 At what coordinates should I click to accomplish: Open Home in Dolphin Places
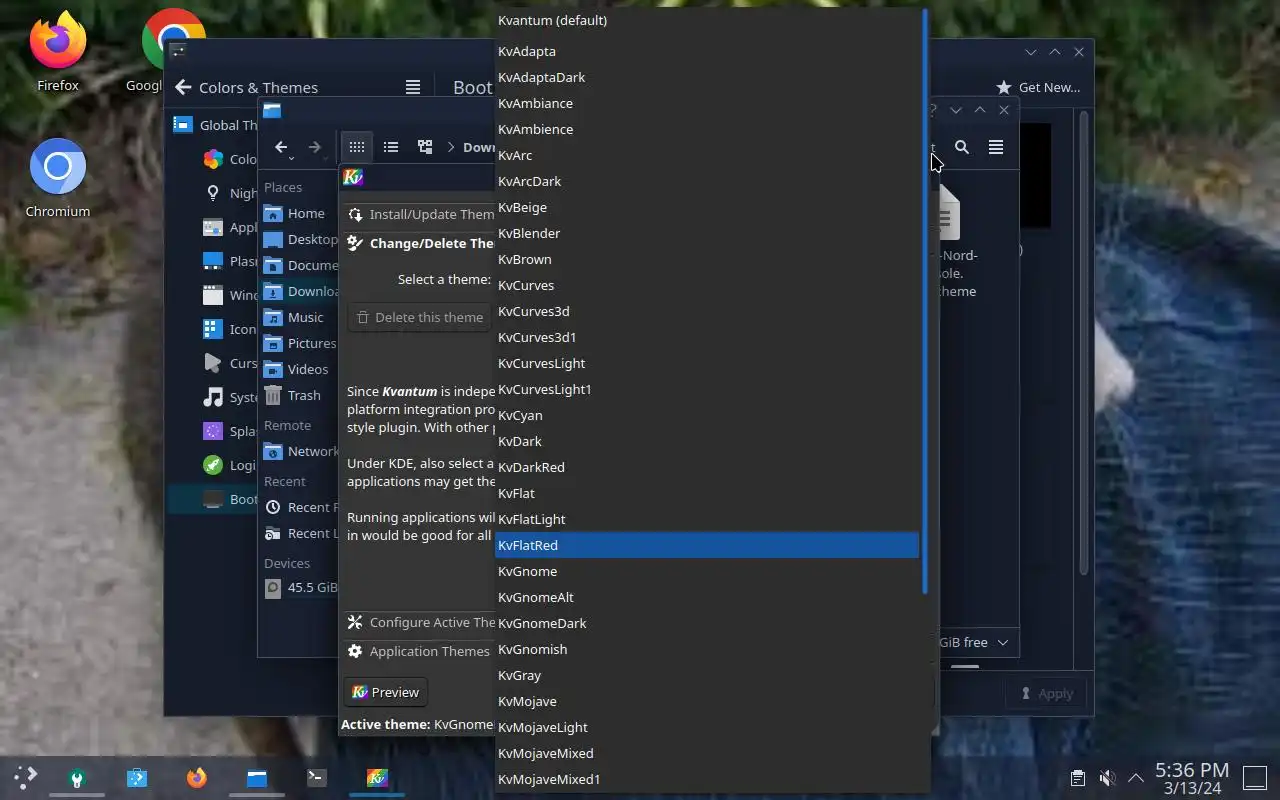(x=299, y=213)
